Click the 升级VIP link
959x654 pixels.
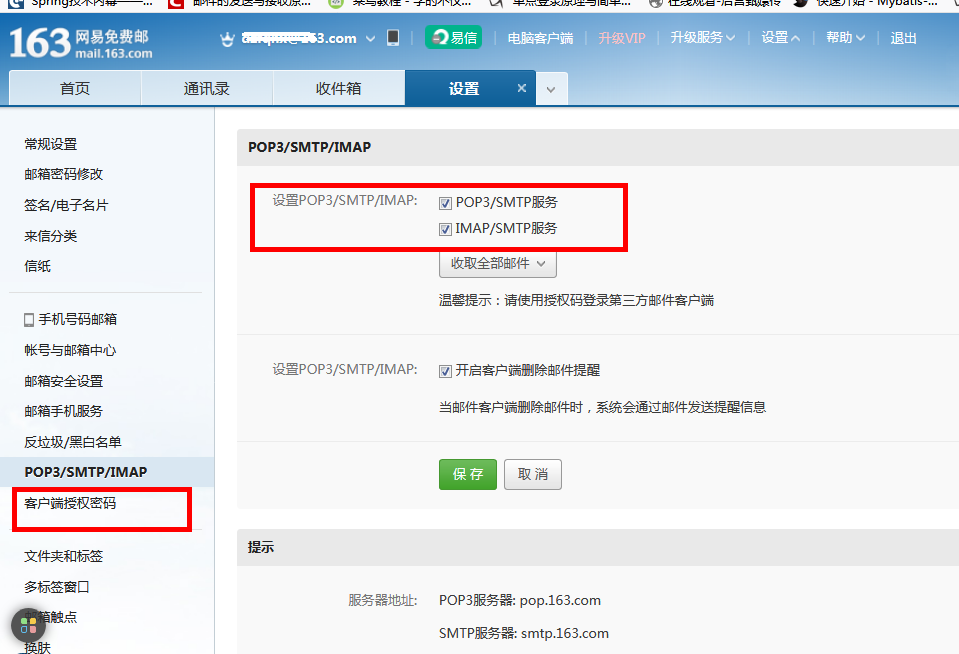(x=622, y=38)
